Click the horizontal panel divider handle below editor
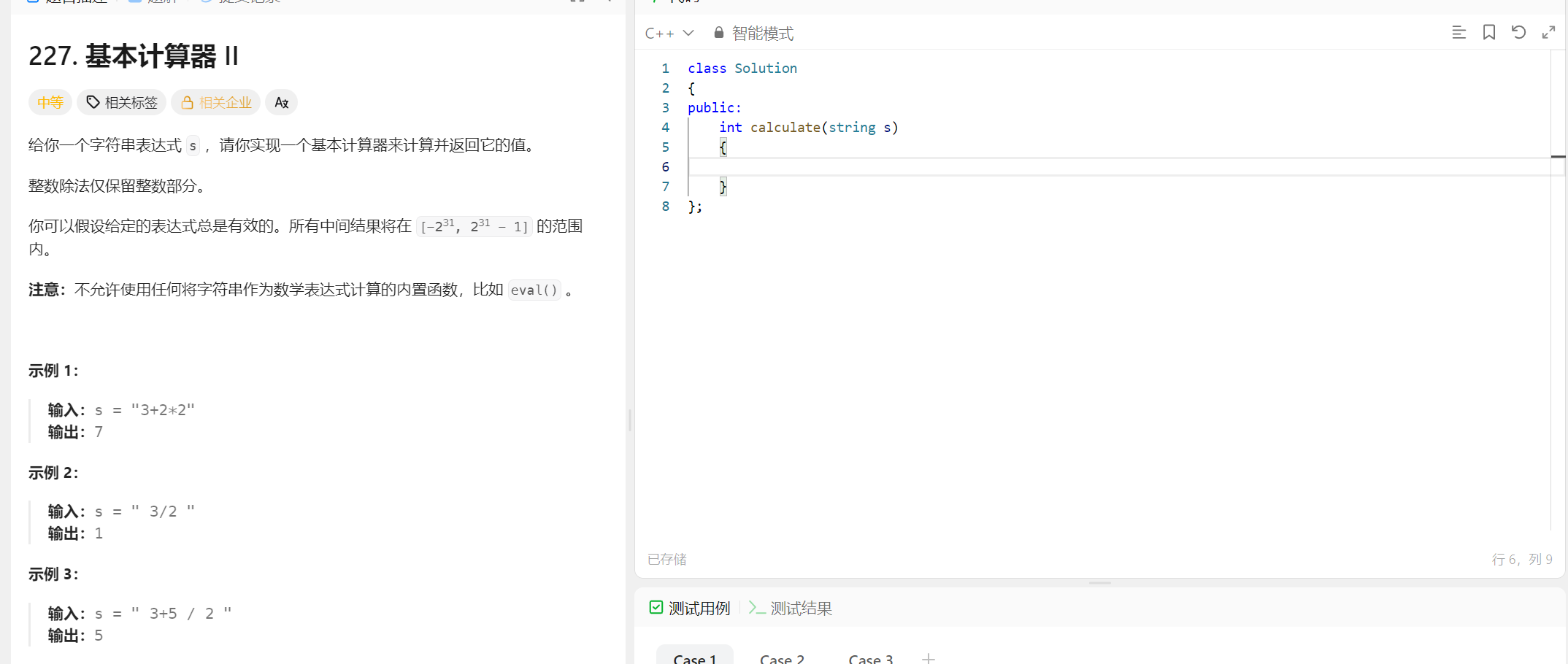 tap(1100, 583)
